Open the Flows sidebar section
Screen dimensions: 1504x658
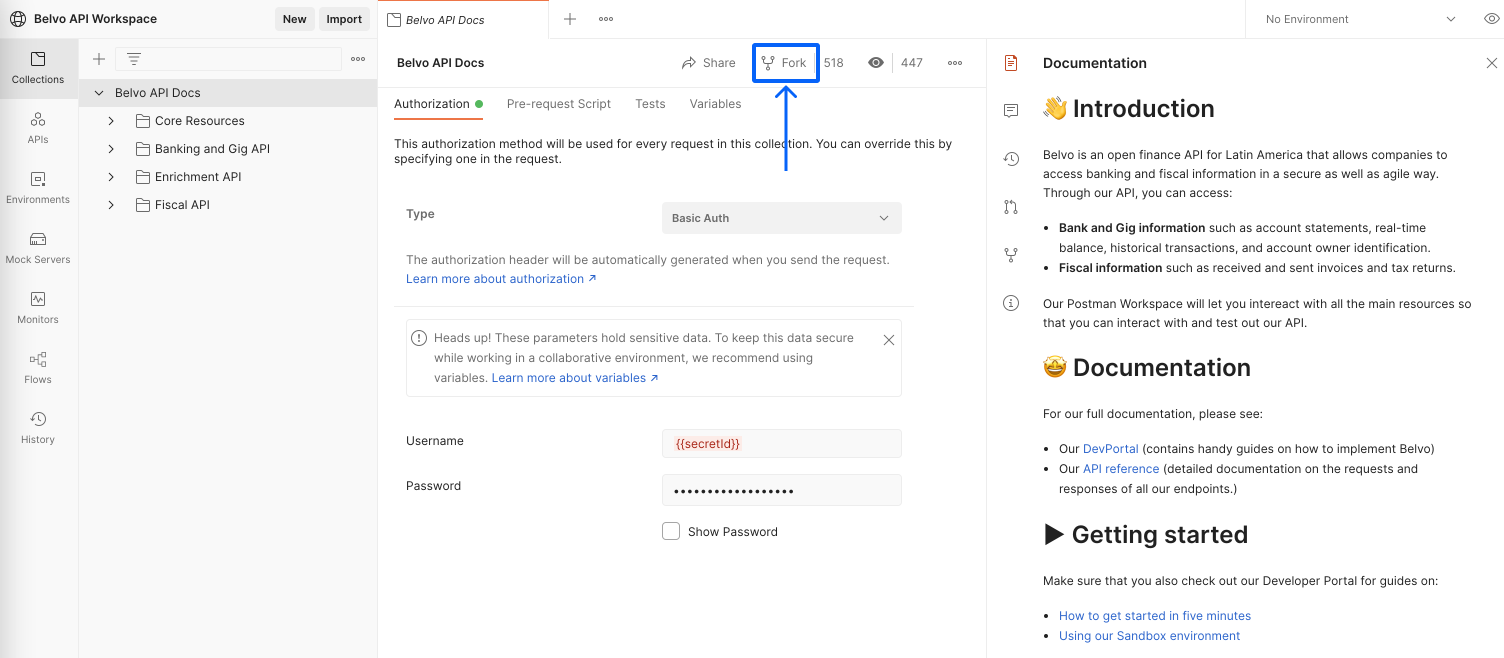(x=38, y=368)
